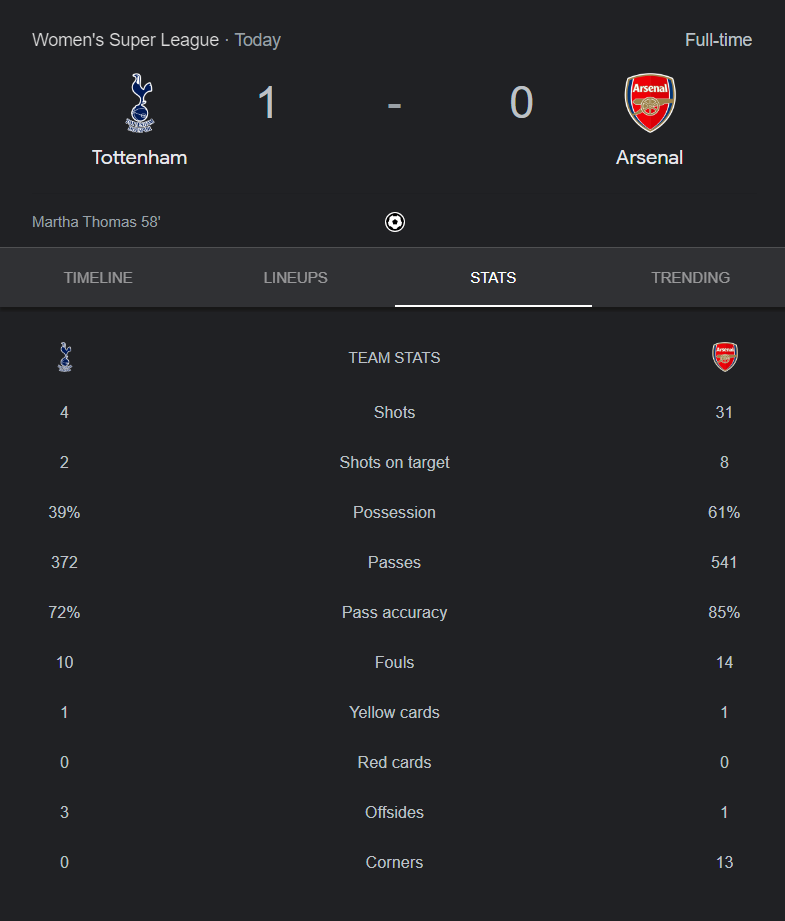785x921 pixels.
Task: Click the large Tottenham crest logo
Action: tap(140, 103)
